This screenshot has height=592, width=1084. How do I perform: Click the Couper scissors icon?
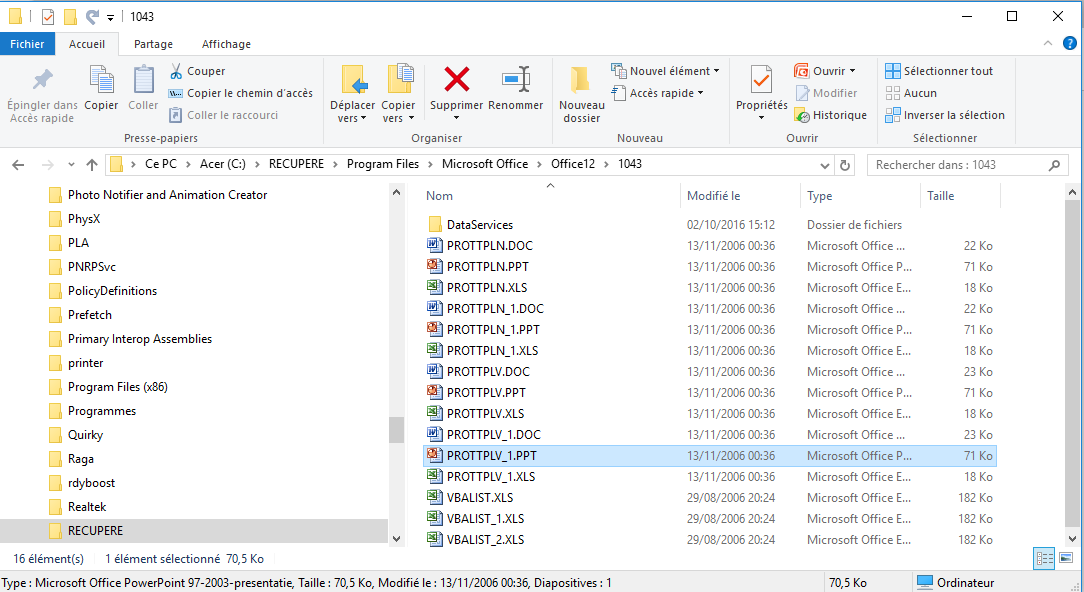pos(176,71)
